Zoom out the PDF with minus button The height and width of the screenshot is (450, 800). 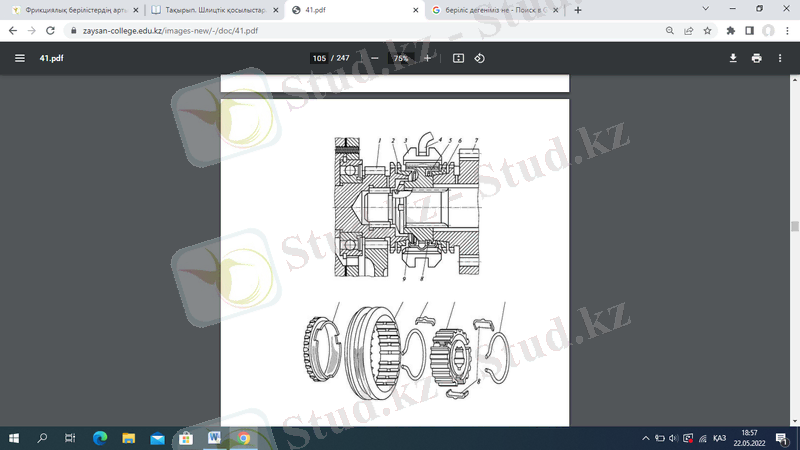(x=374, y=58)
